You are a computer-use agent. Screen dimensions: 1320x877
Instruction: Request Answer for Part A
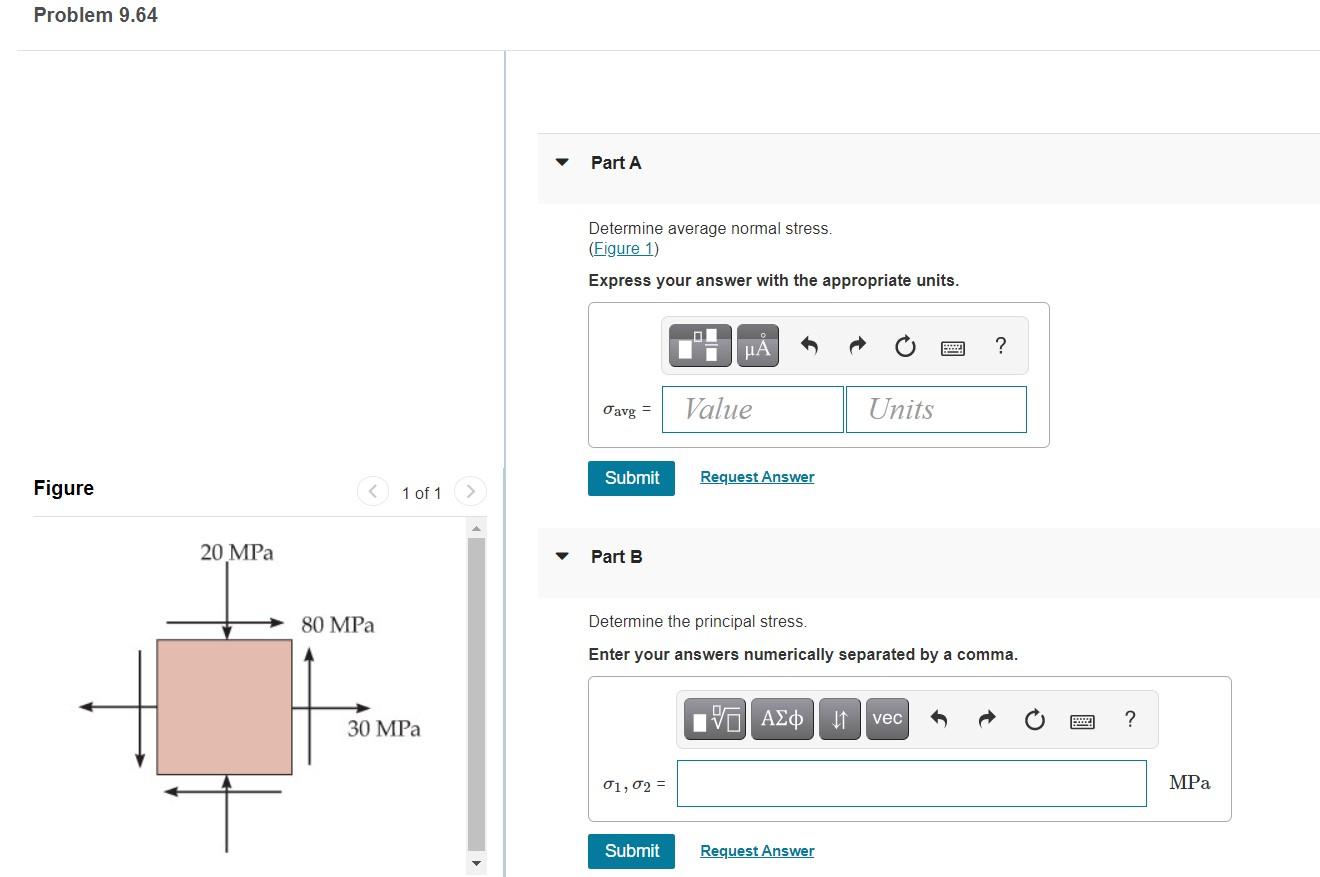(757, 477)
